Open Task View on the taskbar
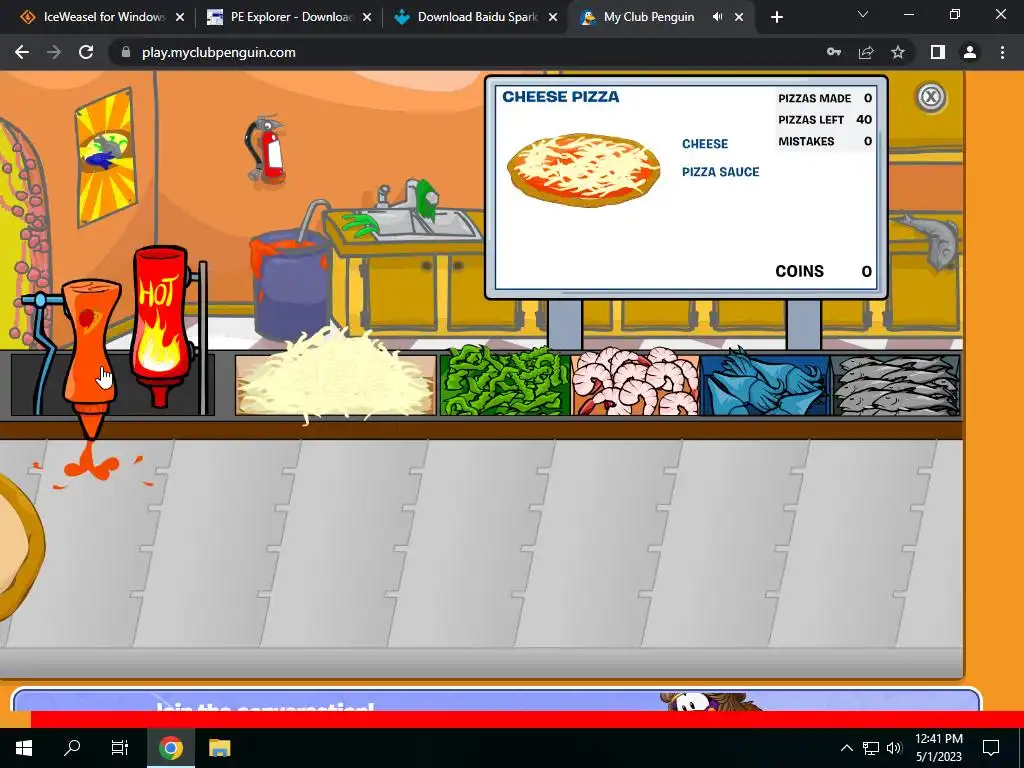The image size is (1024, 768). coord(120,748)
